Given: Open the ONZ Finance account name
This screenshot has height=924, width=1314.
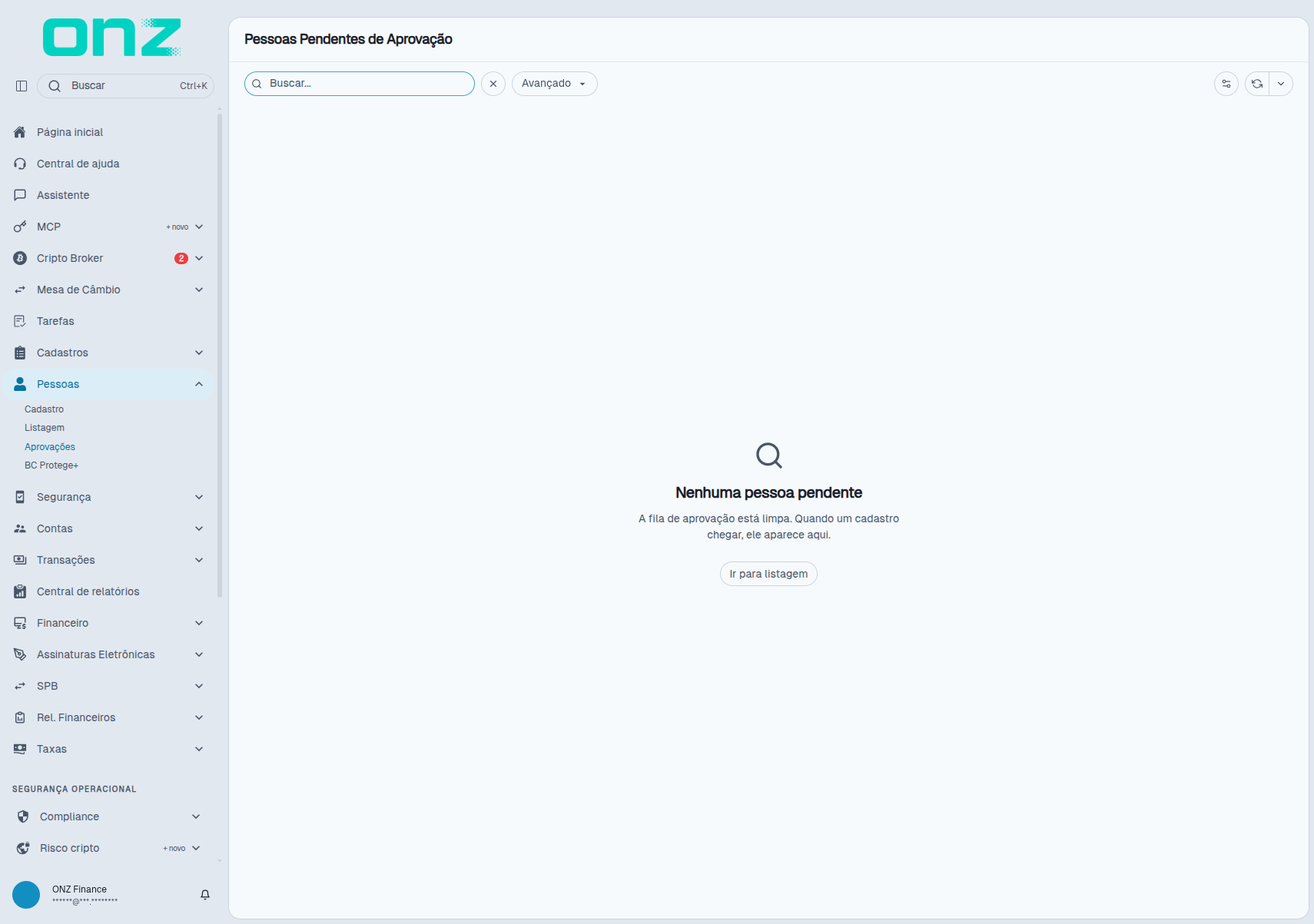Looking at the screenshot, I should tap(79, 889).
